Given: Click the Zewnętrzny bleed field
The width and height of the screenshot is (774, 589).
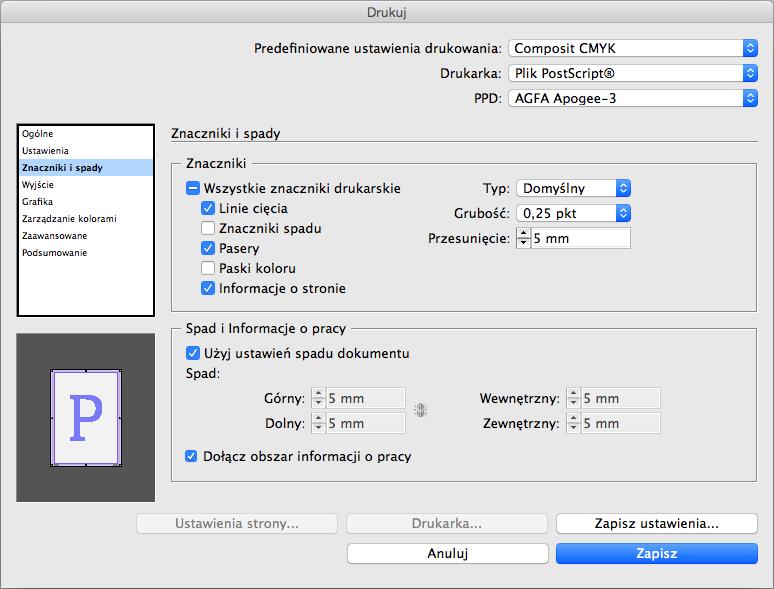Looking at the screenshot, I should point(620,423).
